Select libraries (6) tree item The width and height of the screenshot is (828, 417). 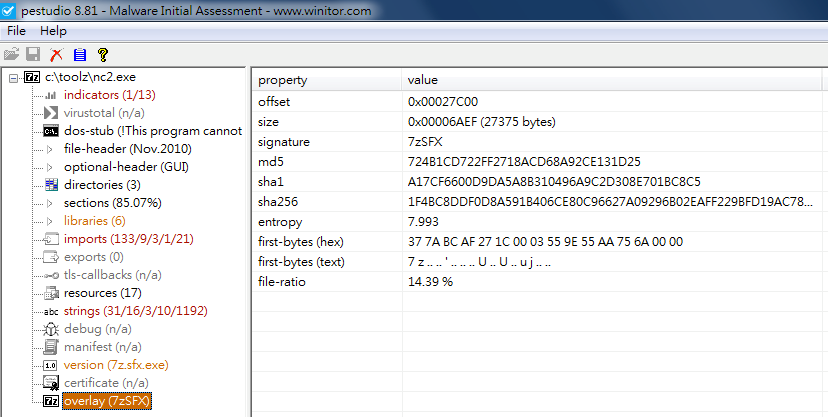[95, 221]
